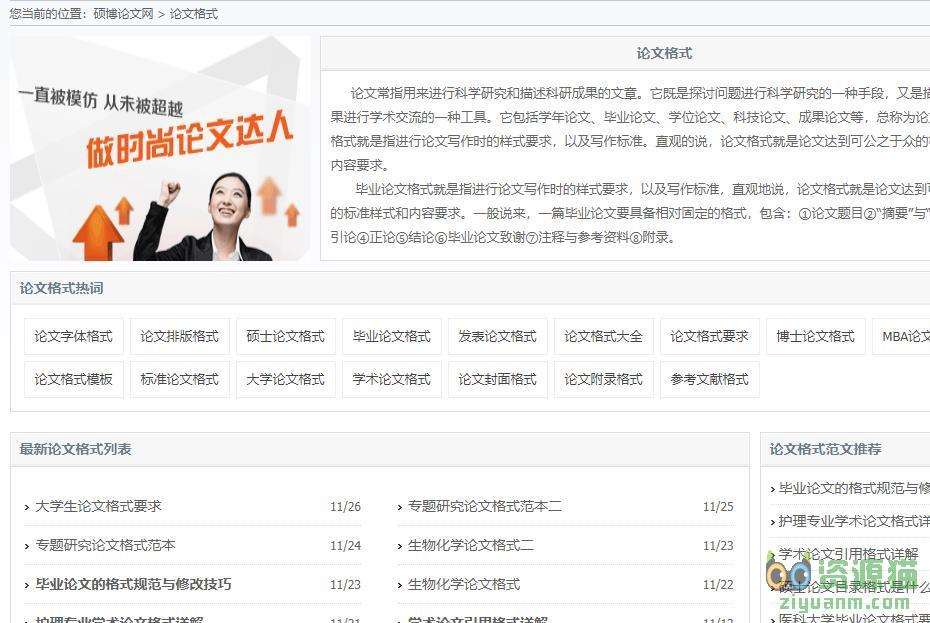This screenshot has width=930, height=623.
Task: Open the article 大学生论文格式要求
Action: click(x=98, y=506)
